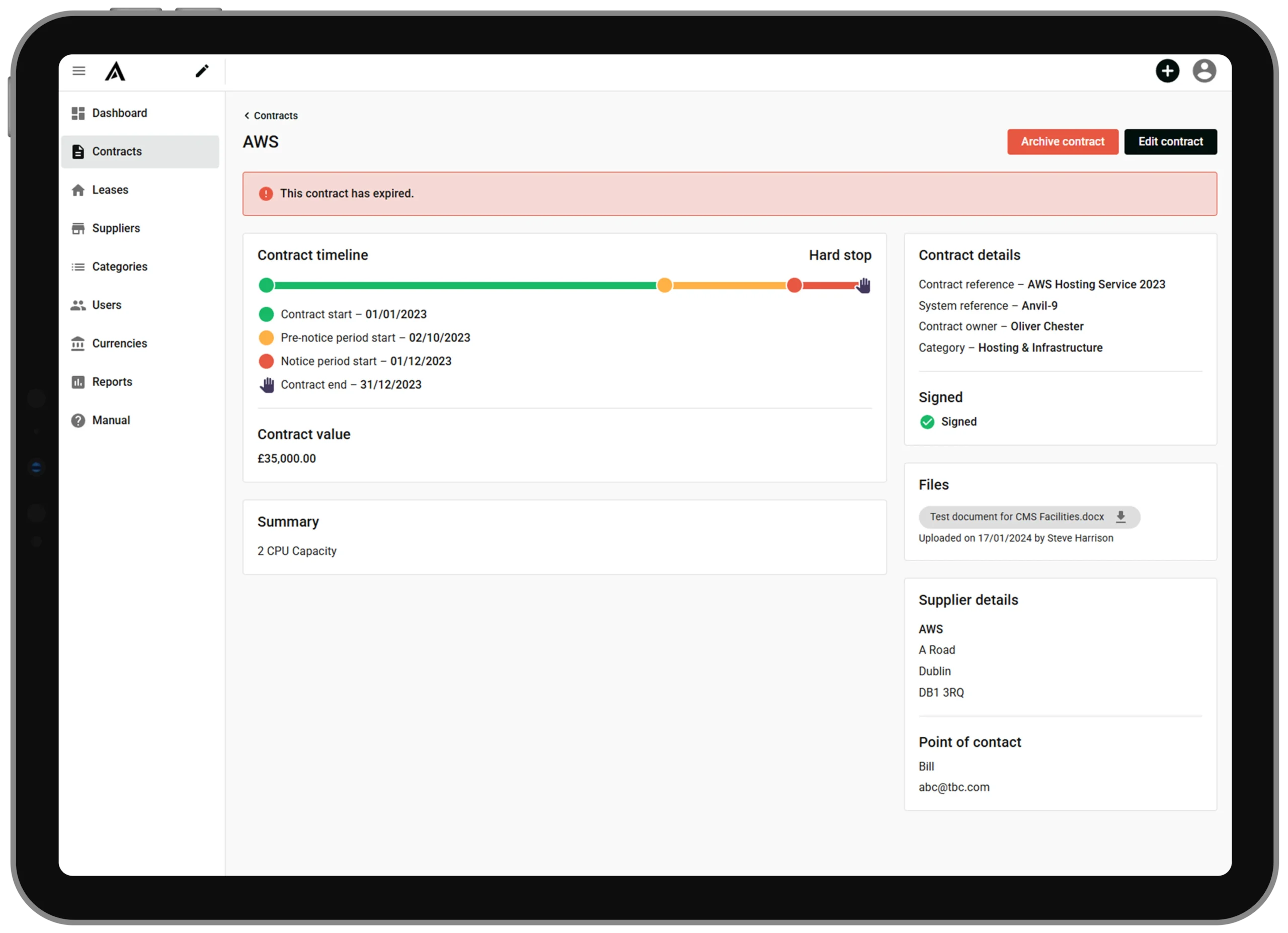
Task: Click the green segment of the timeline bar
Action: coord(465,286)
